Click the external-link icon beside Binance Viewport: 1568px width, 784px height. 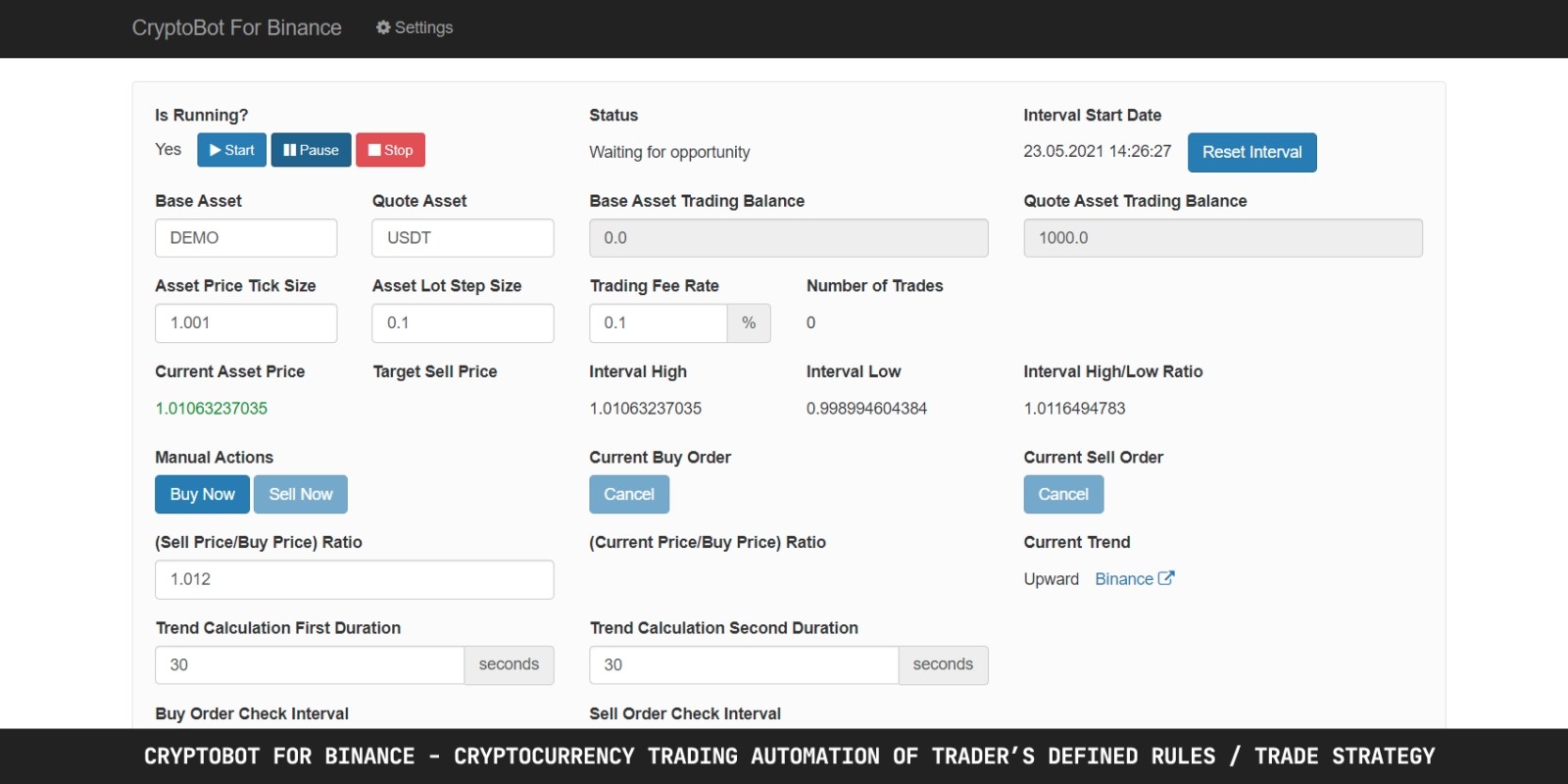(x=1166, y=578)
